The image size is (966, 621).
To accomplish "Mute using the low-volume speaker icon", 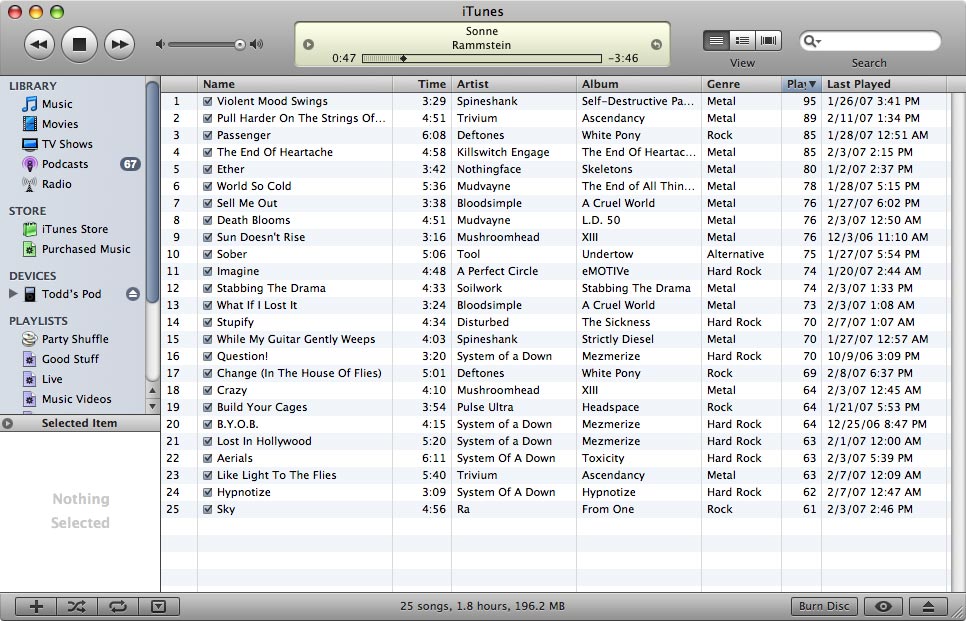I will [x=160, y=44].
